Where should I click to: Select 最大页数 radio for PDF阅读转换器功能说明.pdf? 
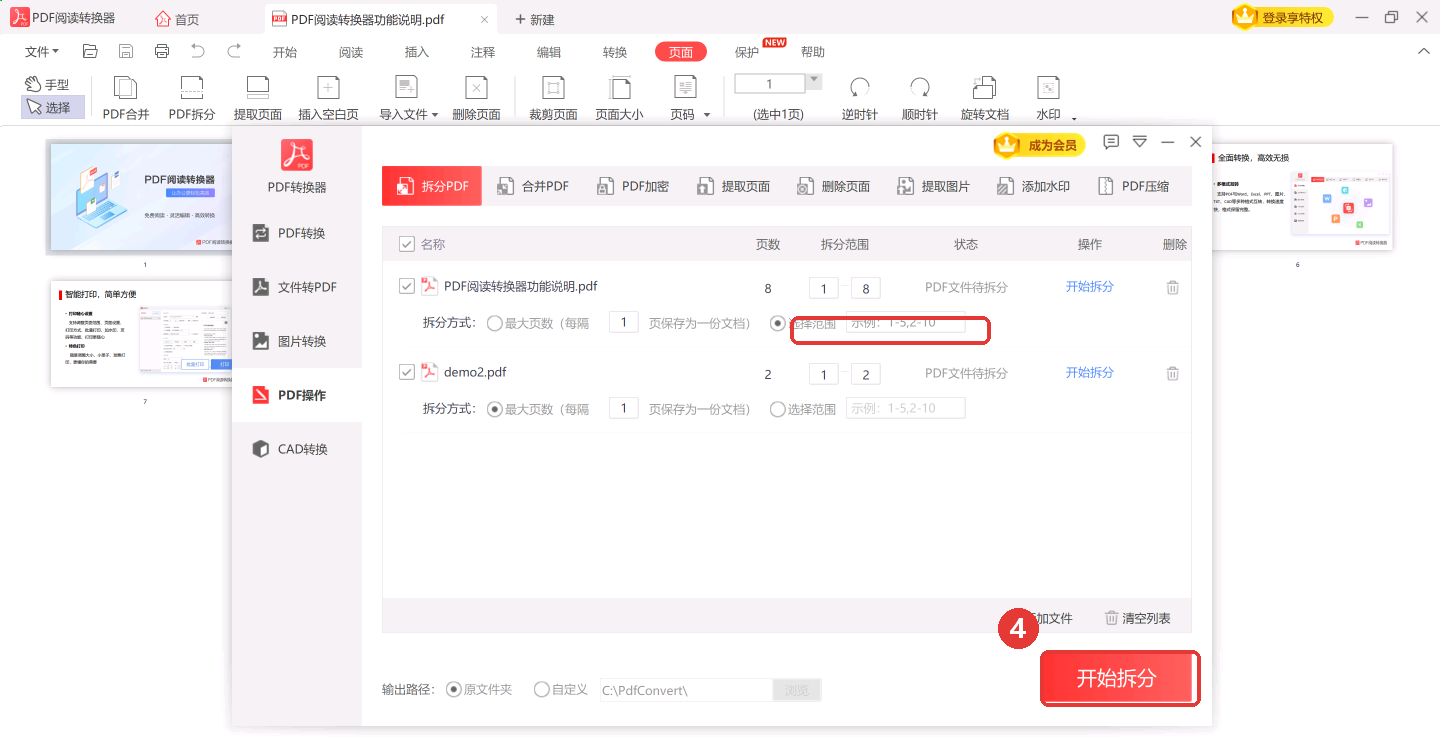pos(494,323)
